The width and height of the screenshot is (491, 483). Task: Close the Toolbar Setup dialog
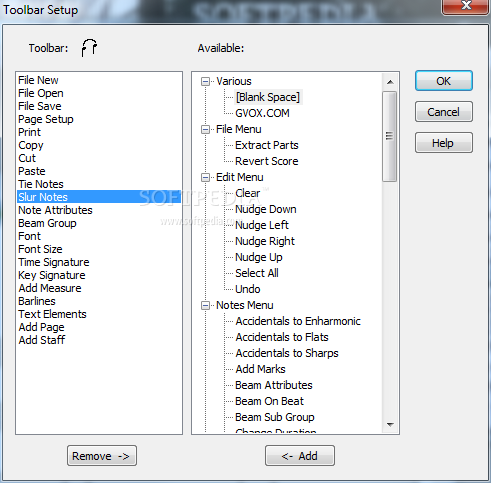465,6
